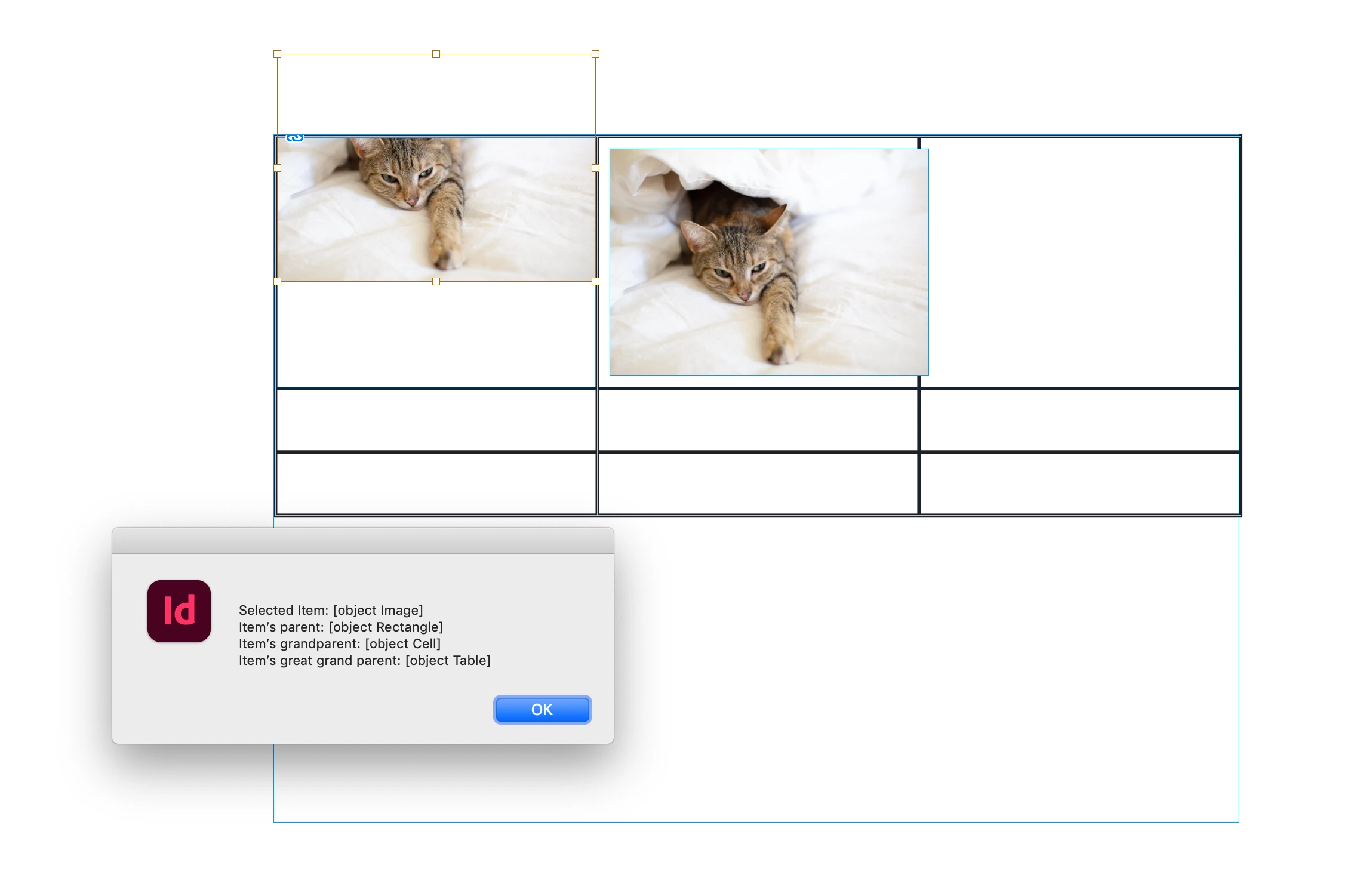Click the alert dialog's gray title bar
Screen dimensions: 1372x887
[362, 541]
